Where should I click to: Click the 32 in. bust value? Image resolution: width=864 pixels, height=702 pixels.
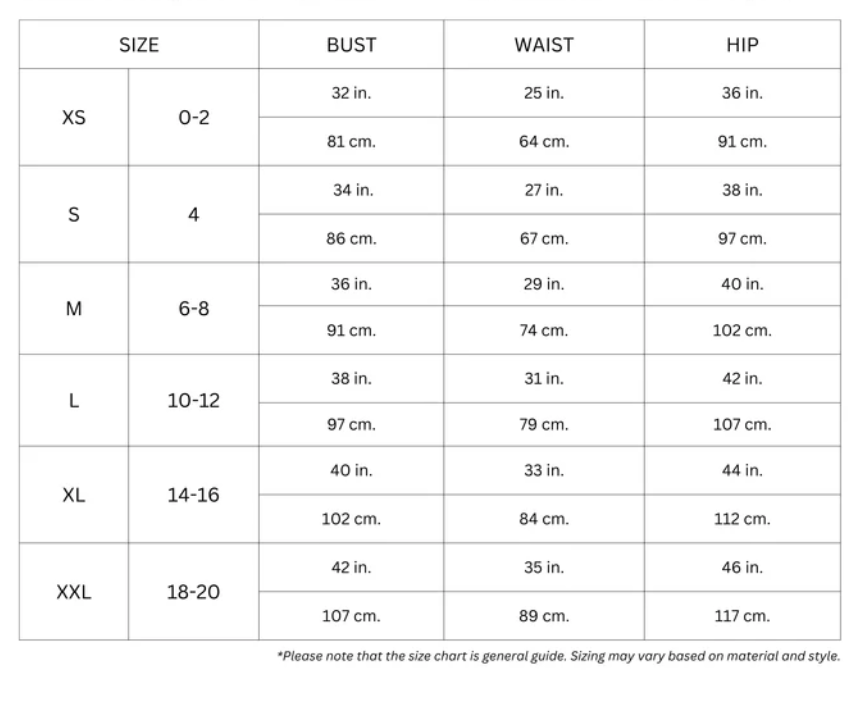[x=351, y=93]
